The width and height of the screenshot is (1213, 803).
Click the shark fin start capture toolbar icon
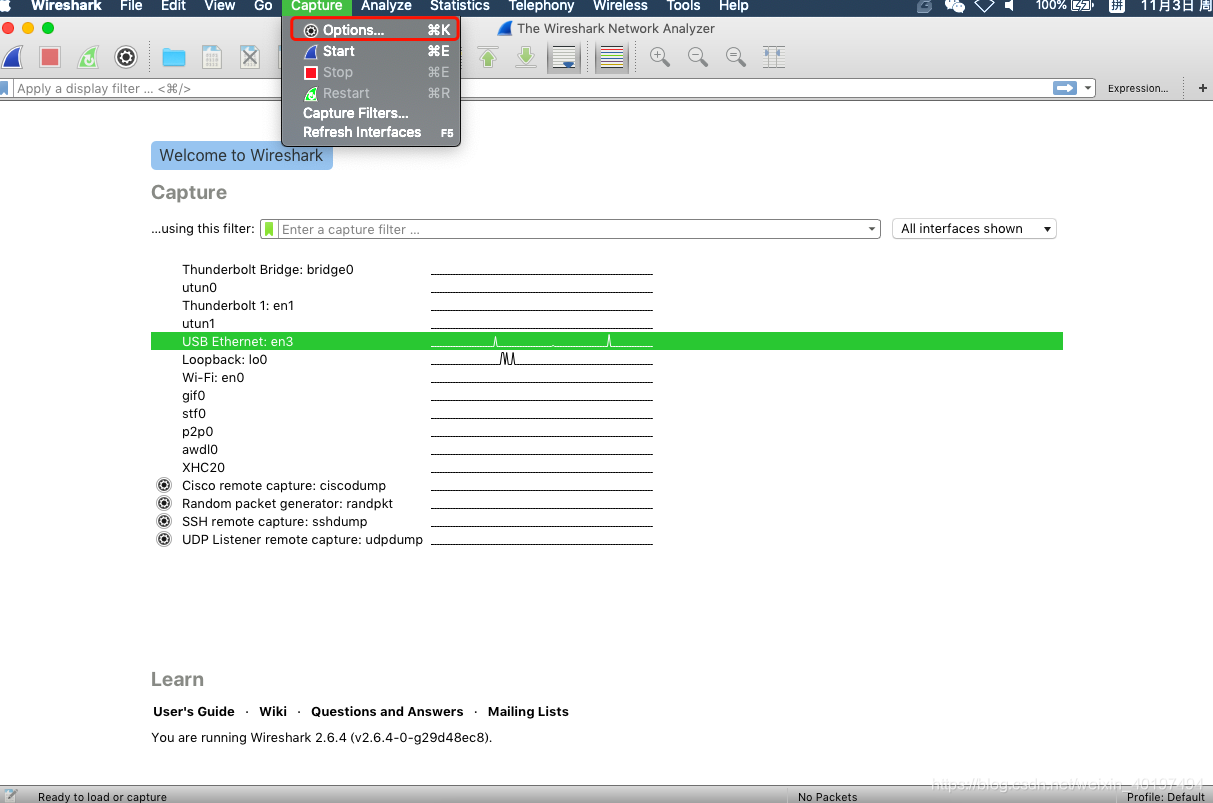[12, 57]
